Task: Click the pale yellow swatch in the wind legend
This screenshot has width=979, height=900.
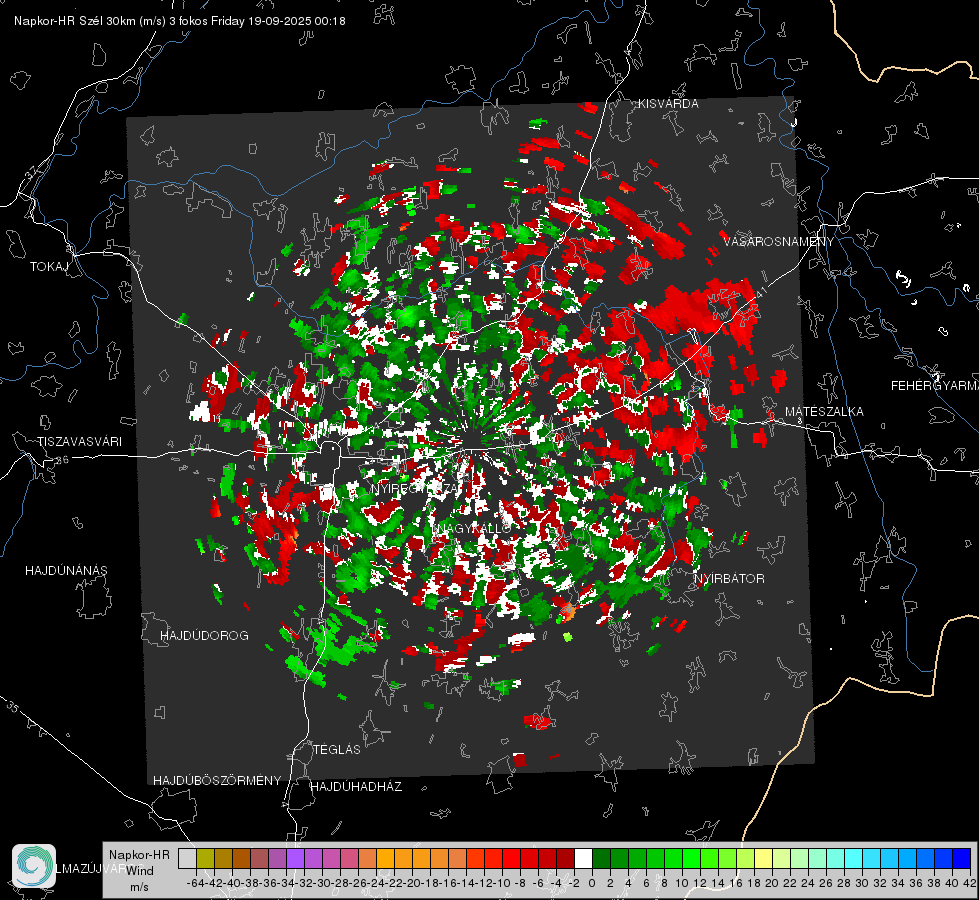Action: [x=763, y=858]
